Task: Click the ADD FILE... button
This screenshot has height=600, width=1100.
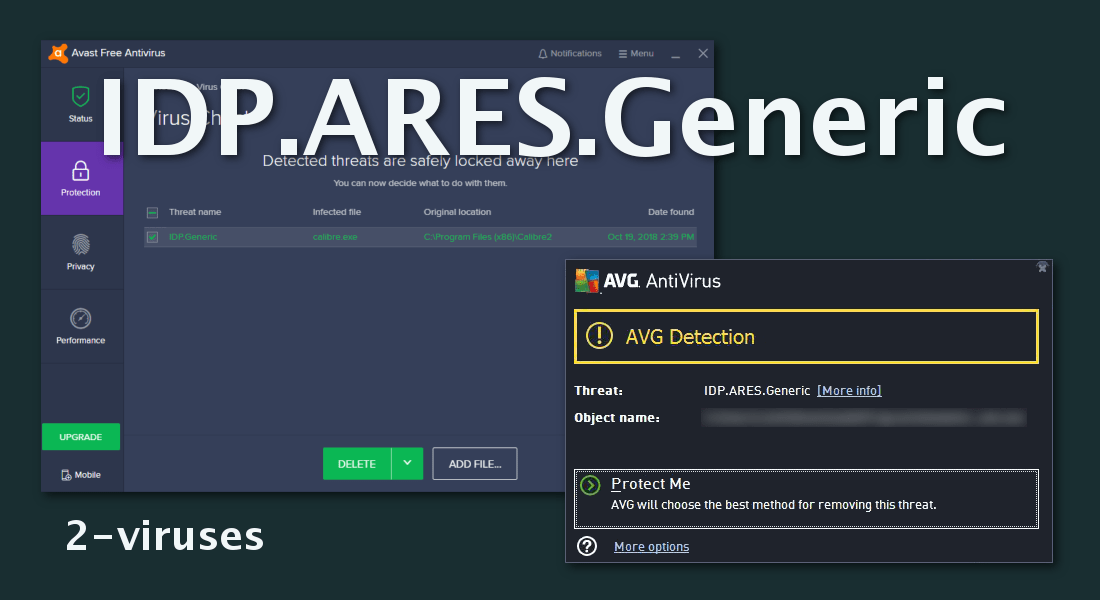Action: point(475,463)
